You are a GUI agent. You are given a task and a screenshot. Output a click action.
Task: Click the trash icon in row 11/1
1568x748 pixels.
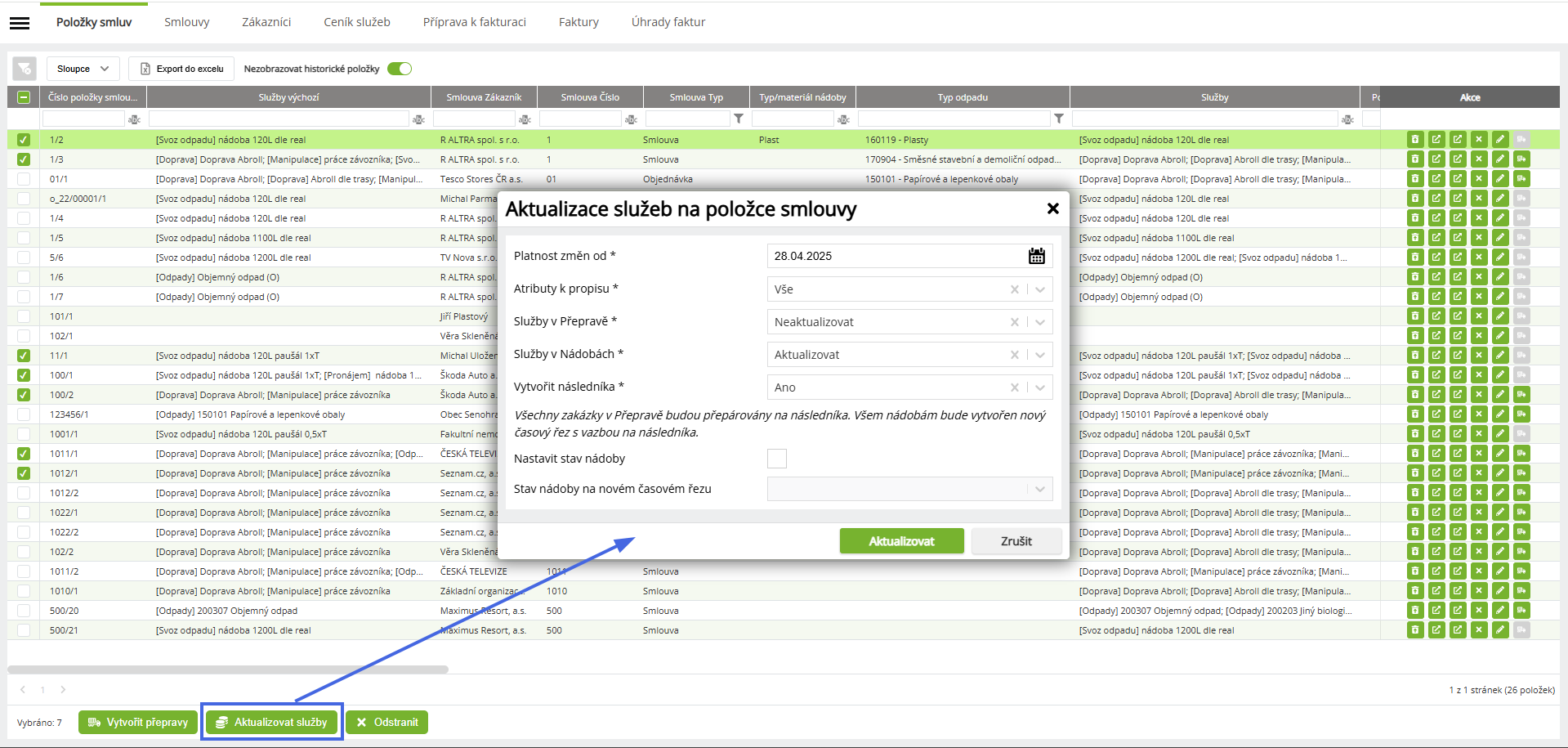pyautogui.click(x=1415, y=356)
